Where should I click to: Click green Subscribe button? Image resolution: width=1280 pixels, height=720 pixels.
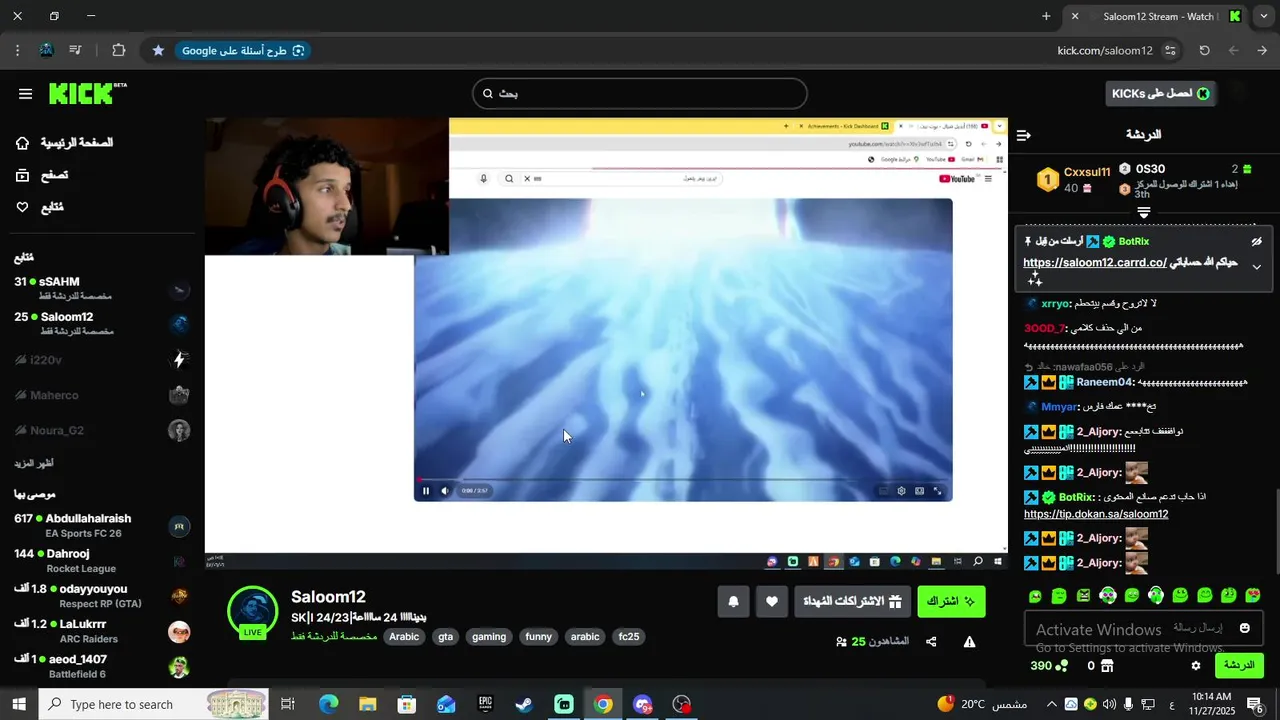(x=951, y=601)
